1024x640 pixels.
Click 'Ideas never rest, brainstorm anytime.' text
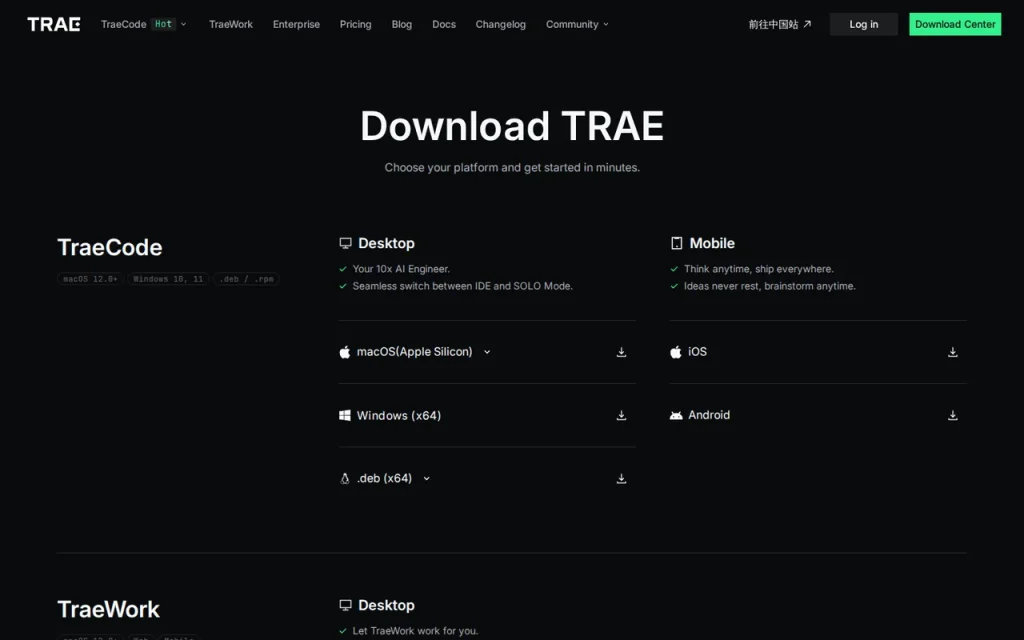pyautogui.click(x=769, y=286)
